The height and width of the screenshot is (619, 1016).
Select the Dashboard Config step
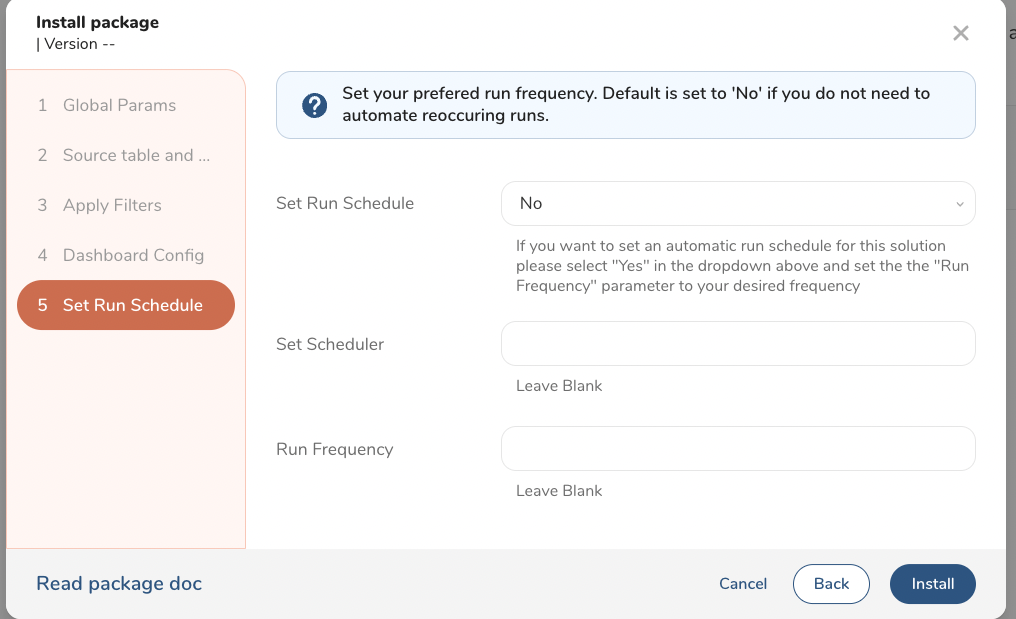point(133,255)
